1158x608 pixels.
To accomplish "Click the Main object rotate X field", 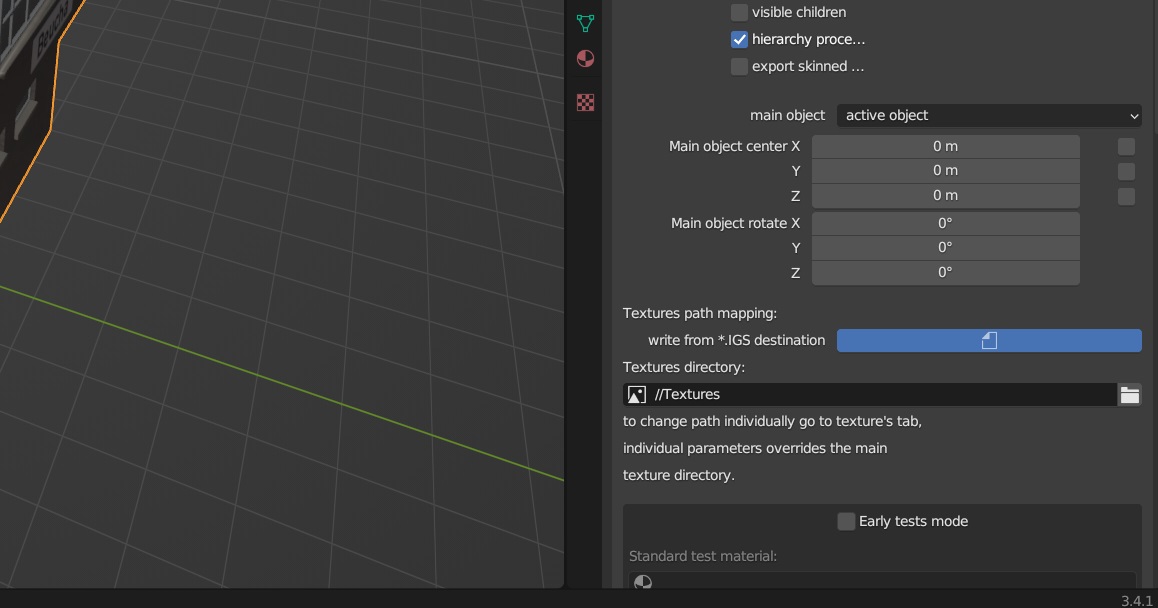I will 945,223.
